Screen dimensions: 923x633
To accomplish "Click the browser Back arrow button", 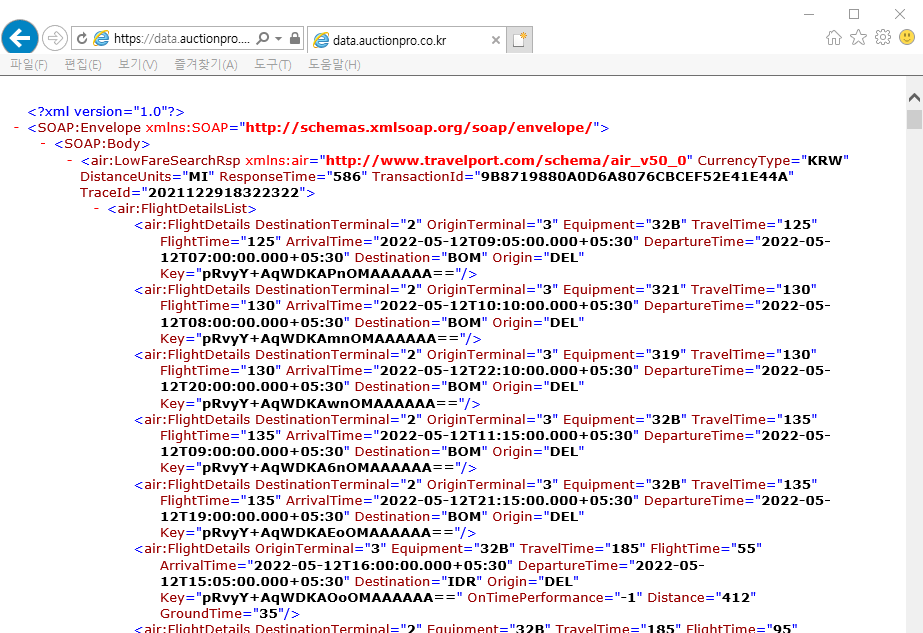I will [x=20, y=38].
